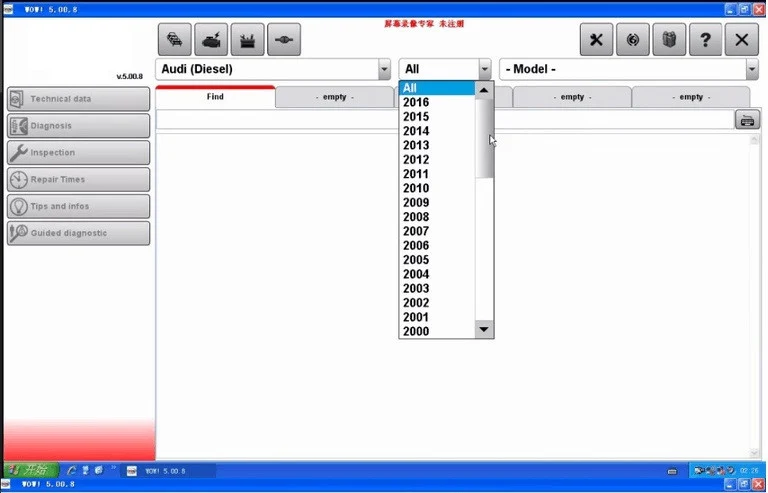This screenshot has width=768, height=493.
Task: Choose 2001 from the year list
Action: click(437, 317)
